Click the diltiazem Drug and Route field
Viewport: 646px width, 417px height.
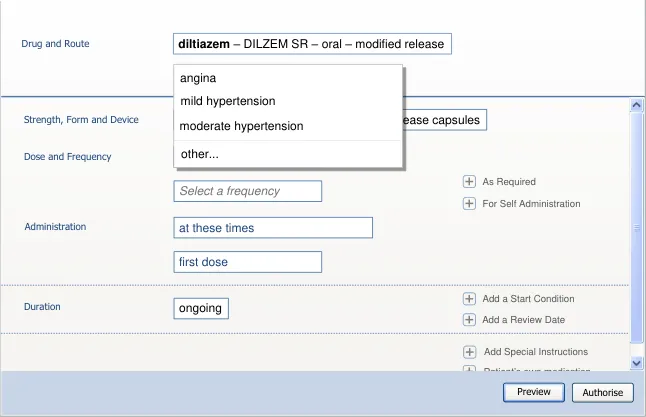coord(312,44)
